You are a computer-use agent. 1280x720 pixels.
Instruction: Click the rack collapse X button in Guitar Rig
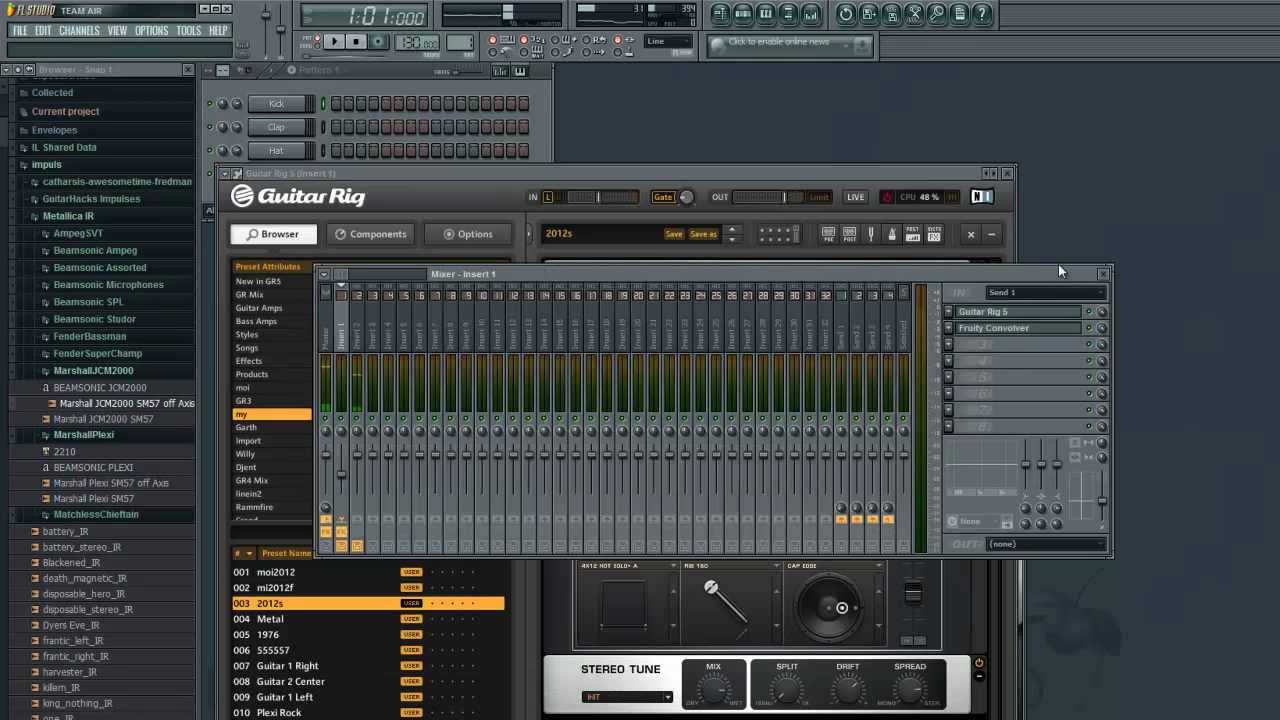970,234
